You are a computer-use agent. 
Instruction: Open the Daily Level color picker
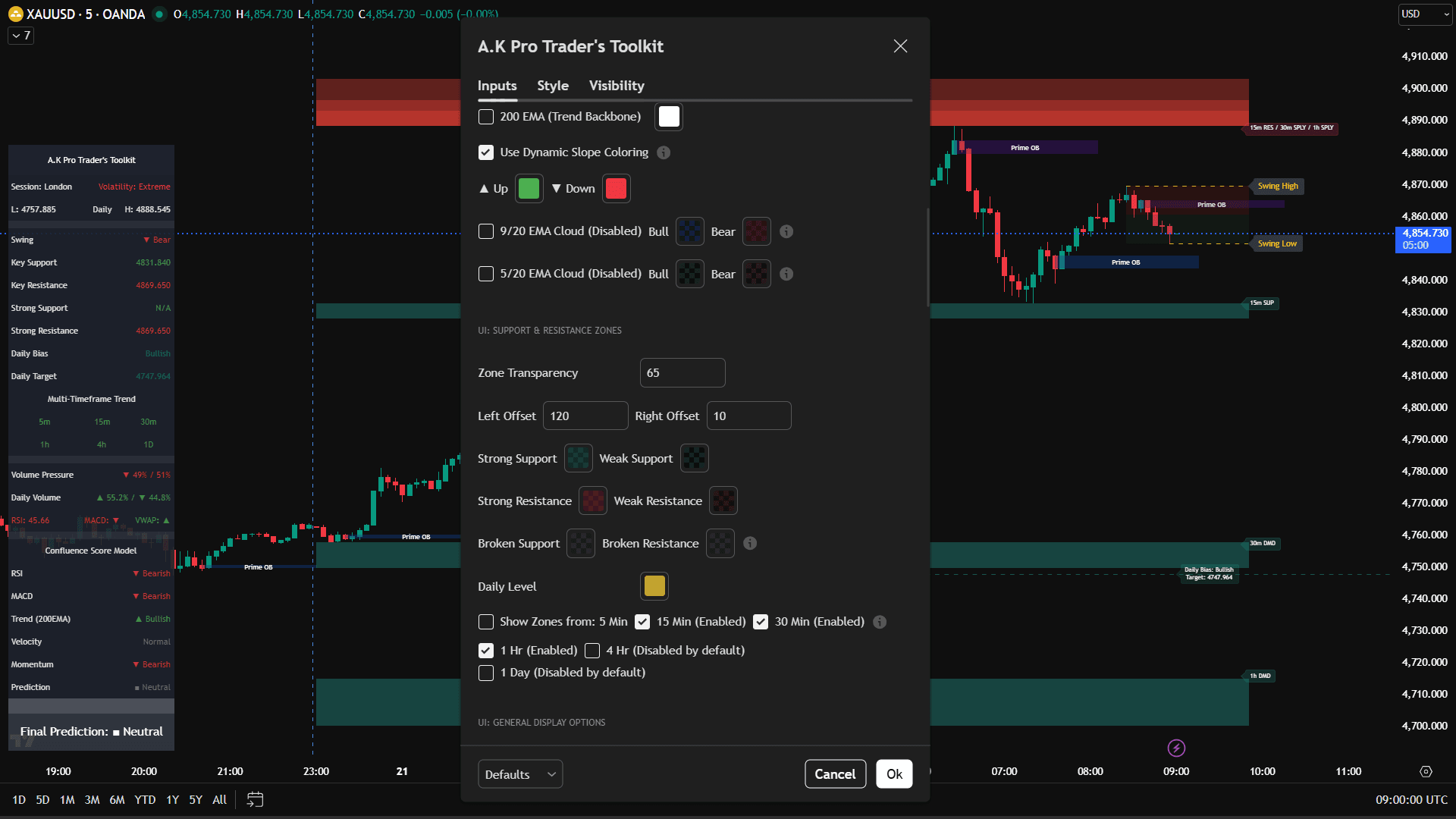point(654,586)
